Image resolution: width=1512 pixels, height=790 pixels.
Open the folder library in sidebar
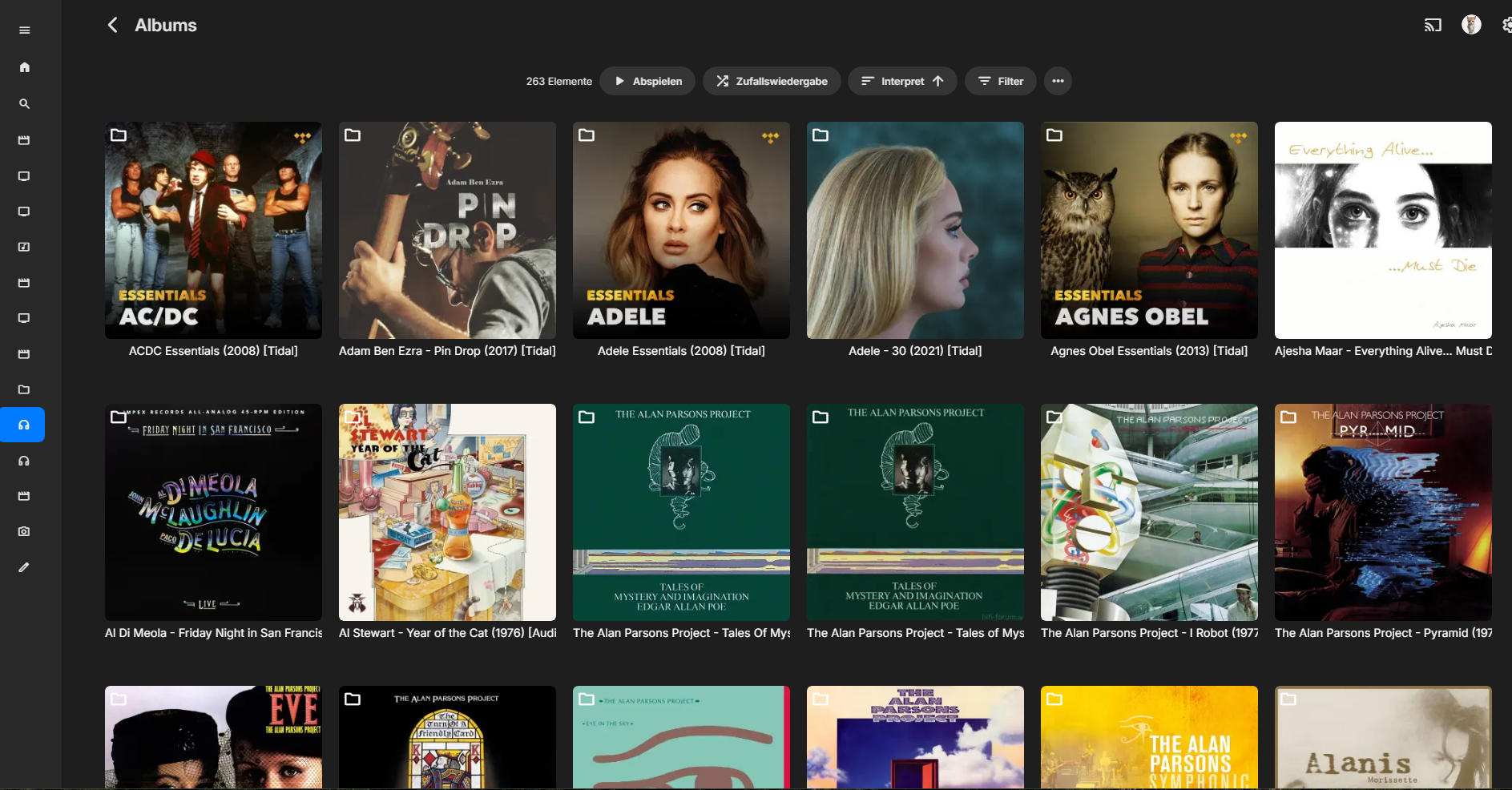coord(24,389)
